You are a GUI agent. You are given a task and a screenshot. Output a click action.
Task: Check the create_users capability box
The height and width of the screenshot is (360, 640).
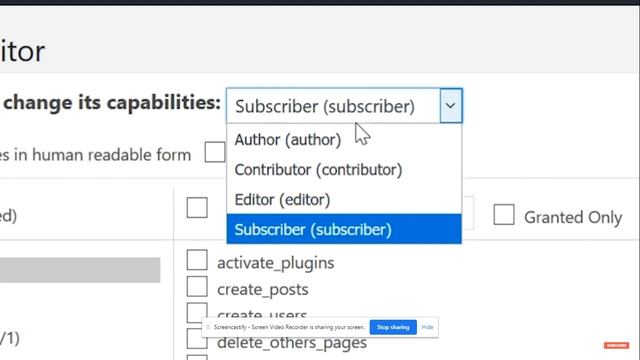pos(197,313)
